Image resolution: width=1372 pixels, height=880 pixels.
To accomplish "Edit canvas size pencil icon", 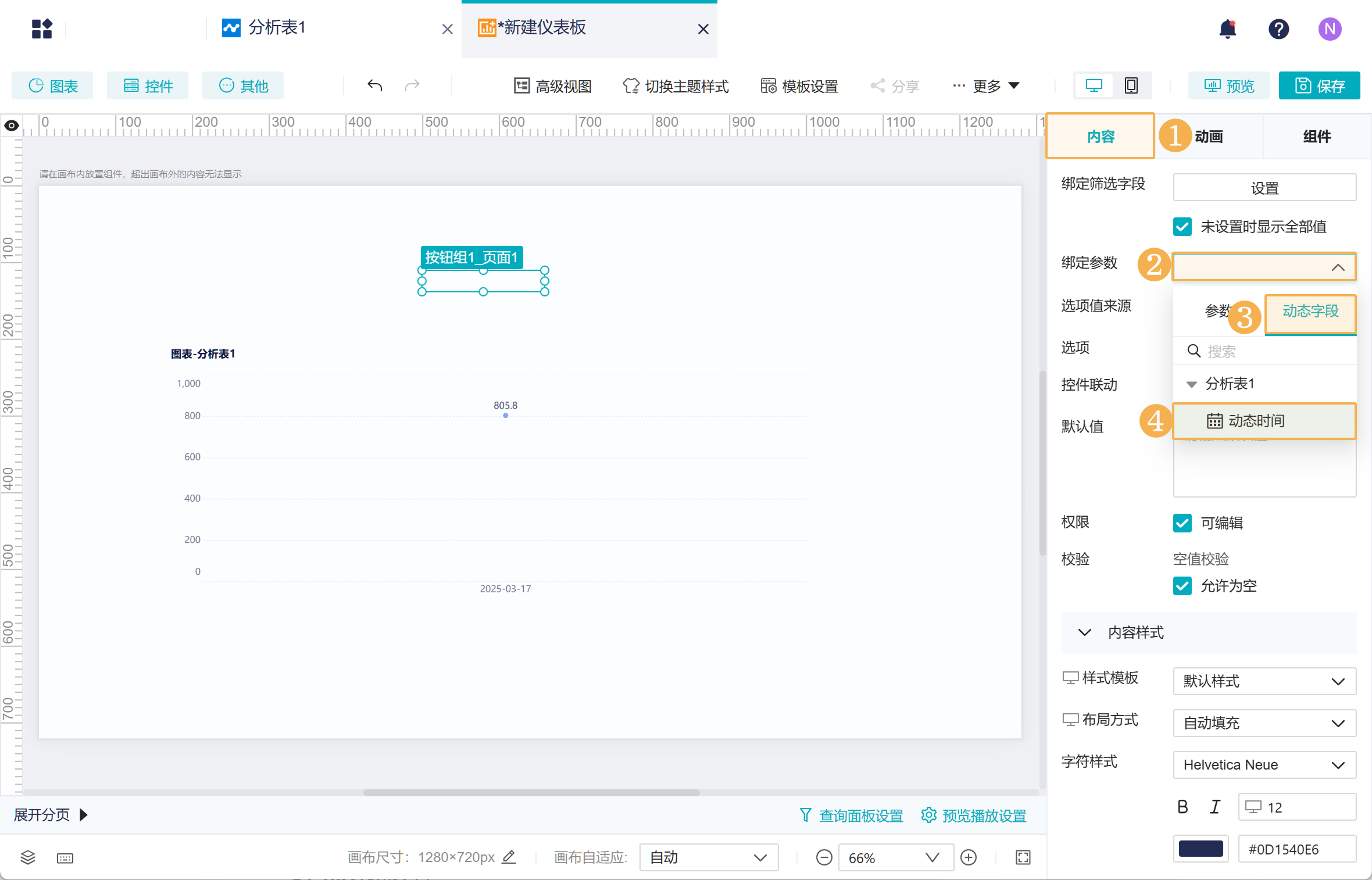I will (509, 857).
